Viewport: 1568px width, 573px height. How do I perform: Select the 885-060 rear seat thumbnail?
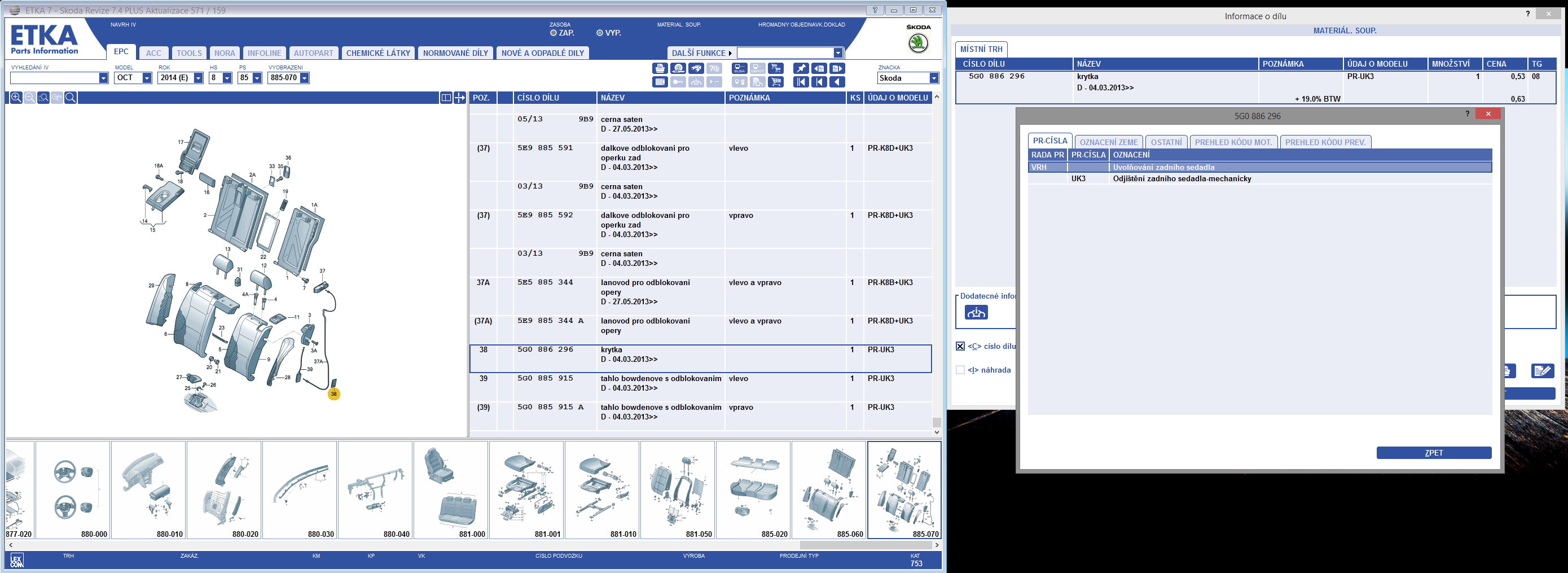click(829, 490)
